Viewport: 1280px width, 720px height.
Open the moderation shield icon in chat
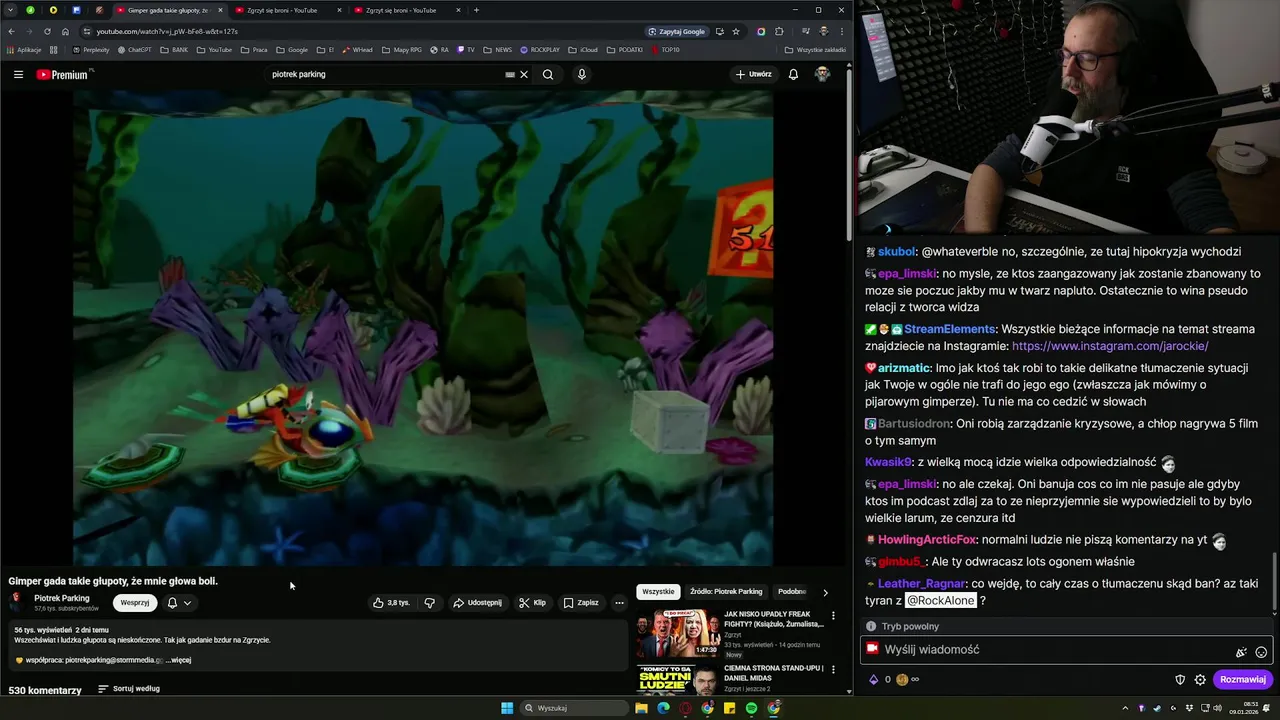pyautogui.click(x=1180, y=679)
